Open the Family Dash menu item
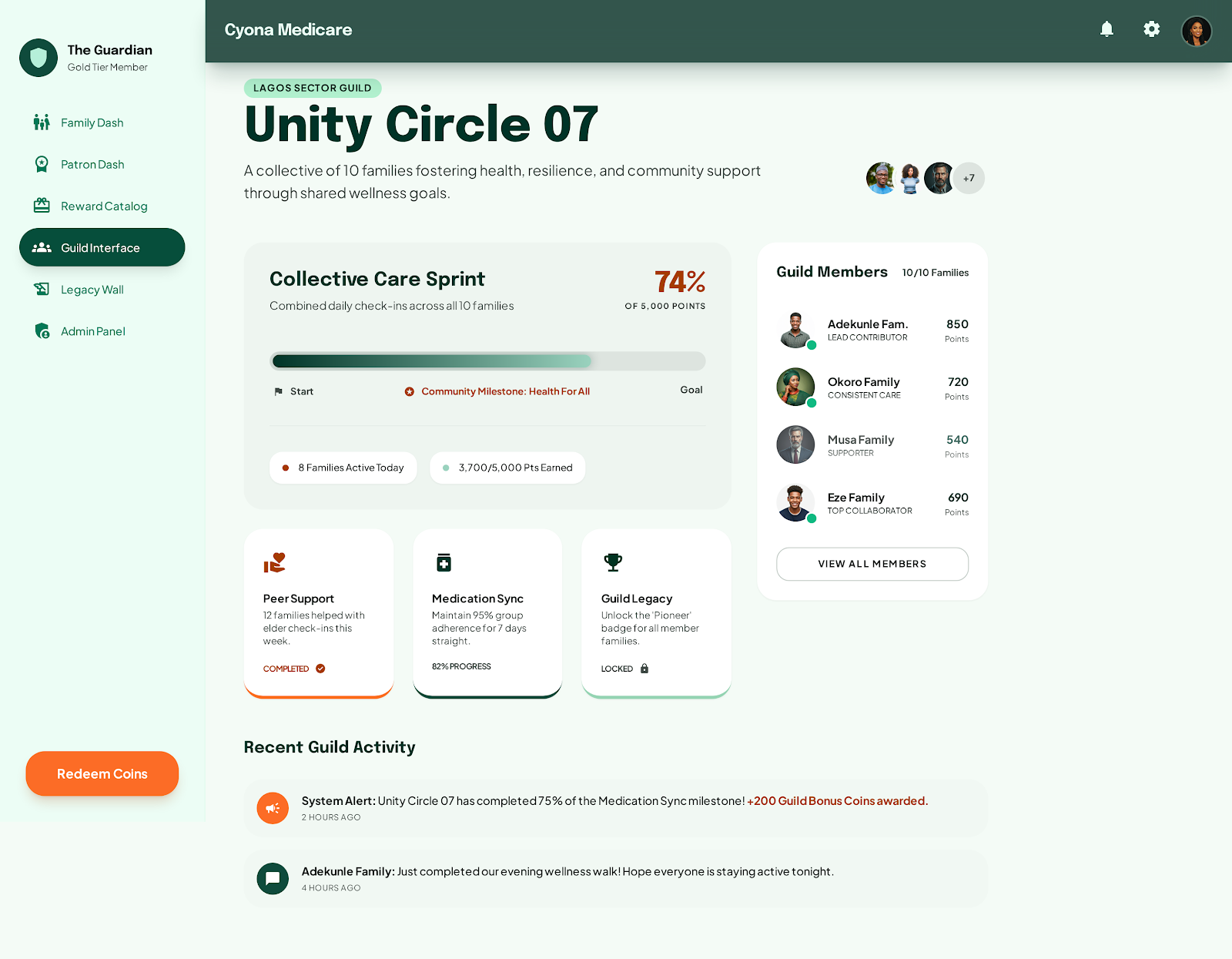The image size is (1232, 959). pyautogui.click(x=102, y=122)
